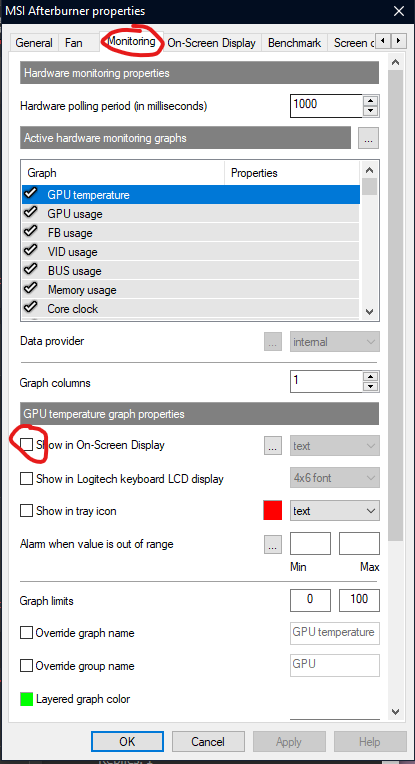Open On-Screen Display text type dropdown
Screen dimensions: 415x764
335,446
